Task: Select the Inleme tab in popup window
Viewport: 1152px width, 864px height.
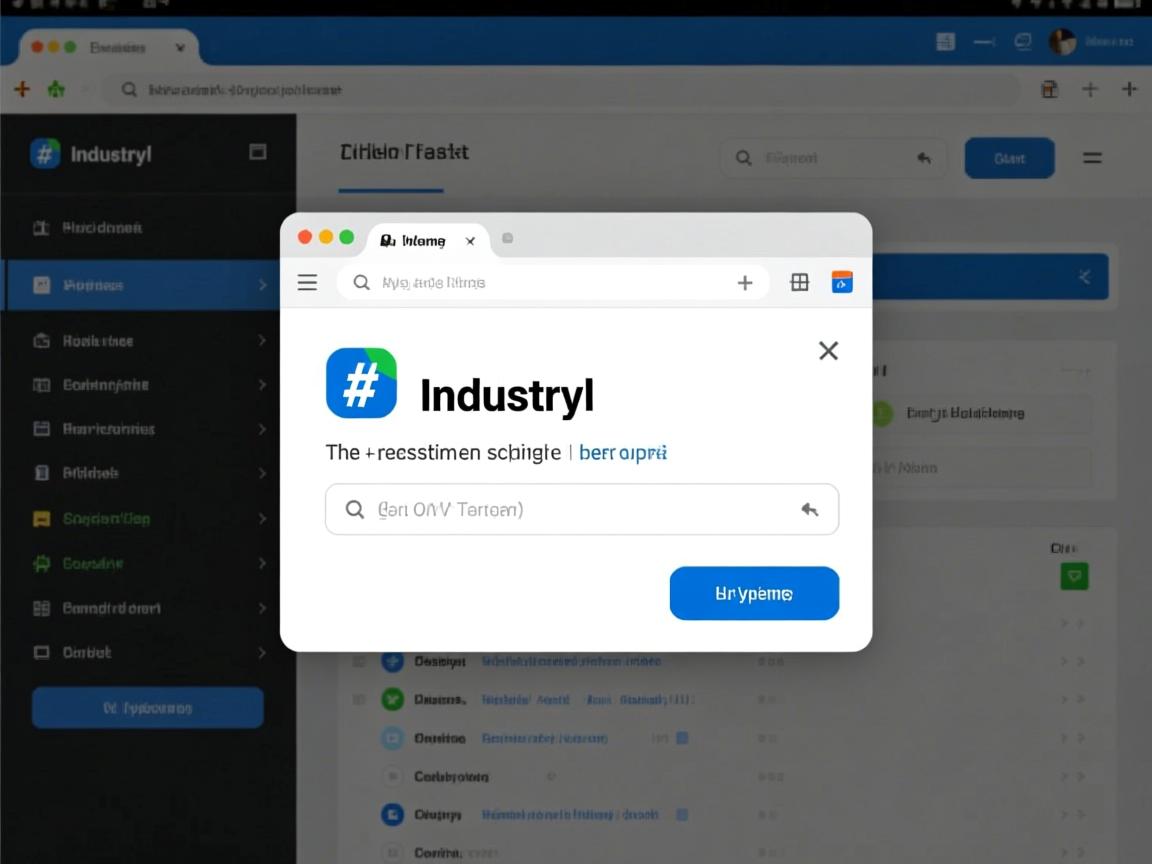Action: tap(428, 241)
